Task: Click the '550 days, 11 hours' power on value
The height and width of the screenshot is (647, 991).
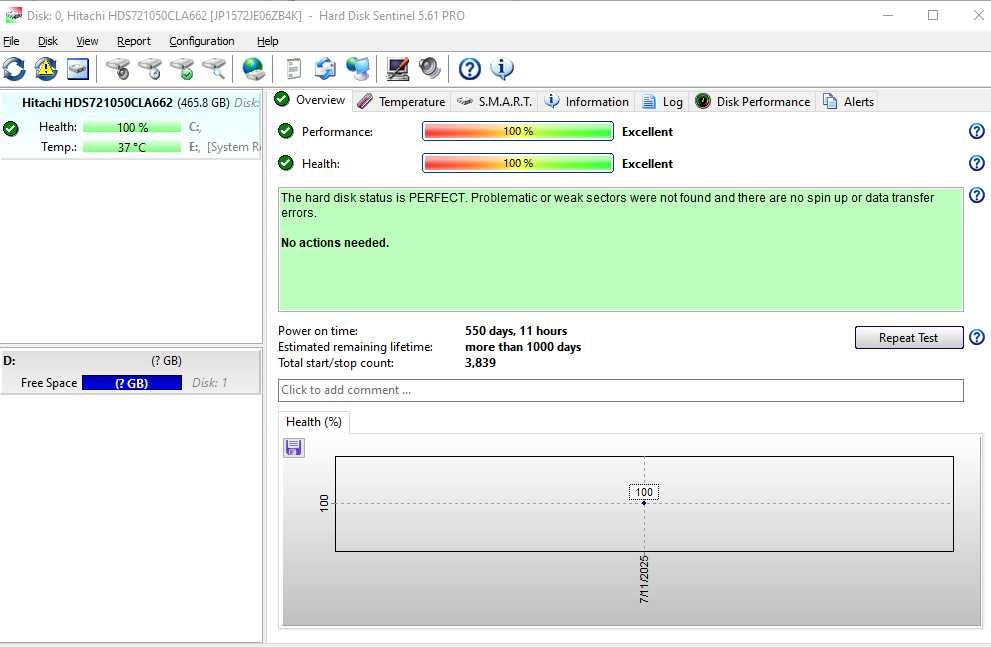Action: coord(516,330)
